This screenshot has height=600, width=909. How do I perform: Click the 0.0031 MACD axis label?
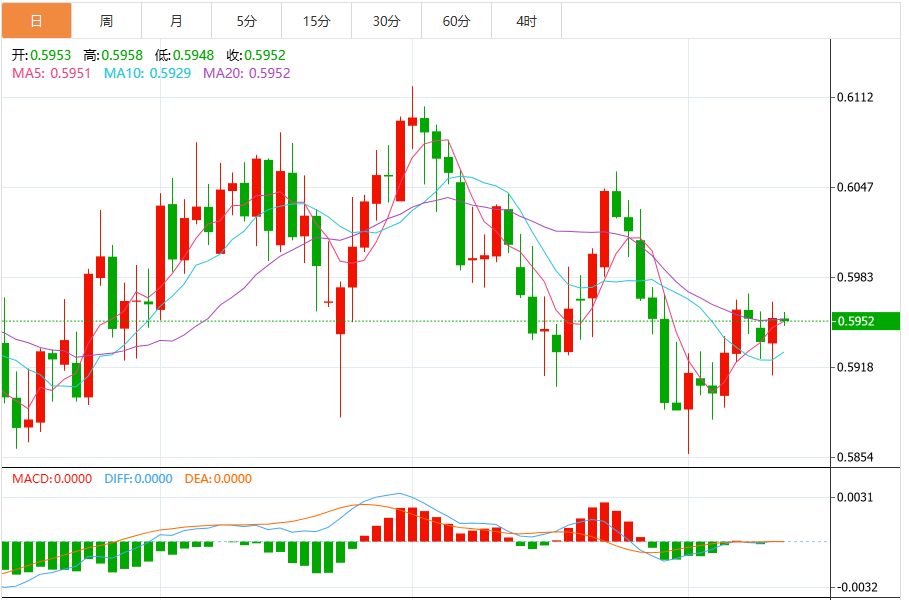pos(855,497)
